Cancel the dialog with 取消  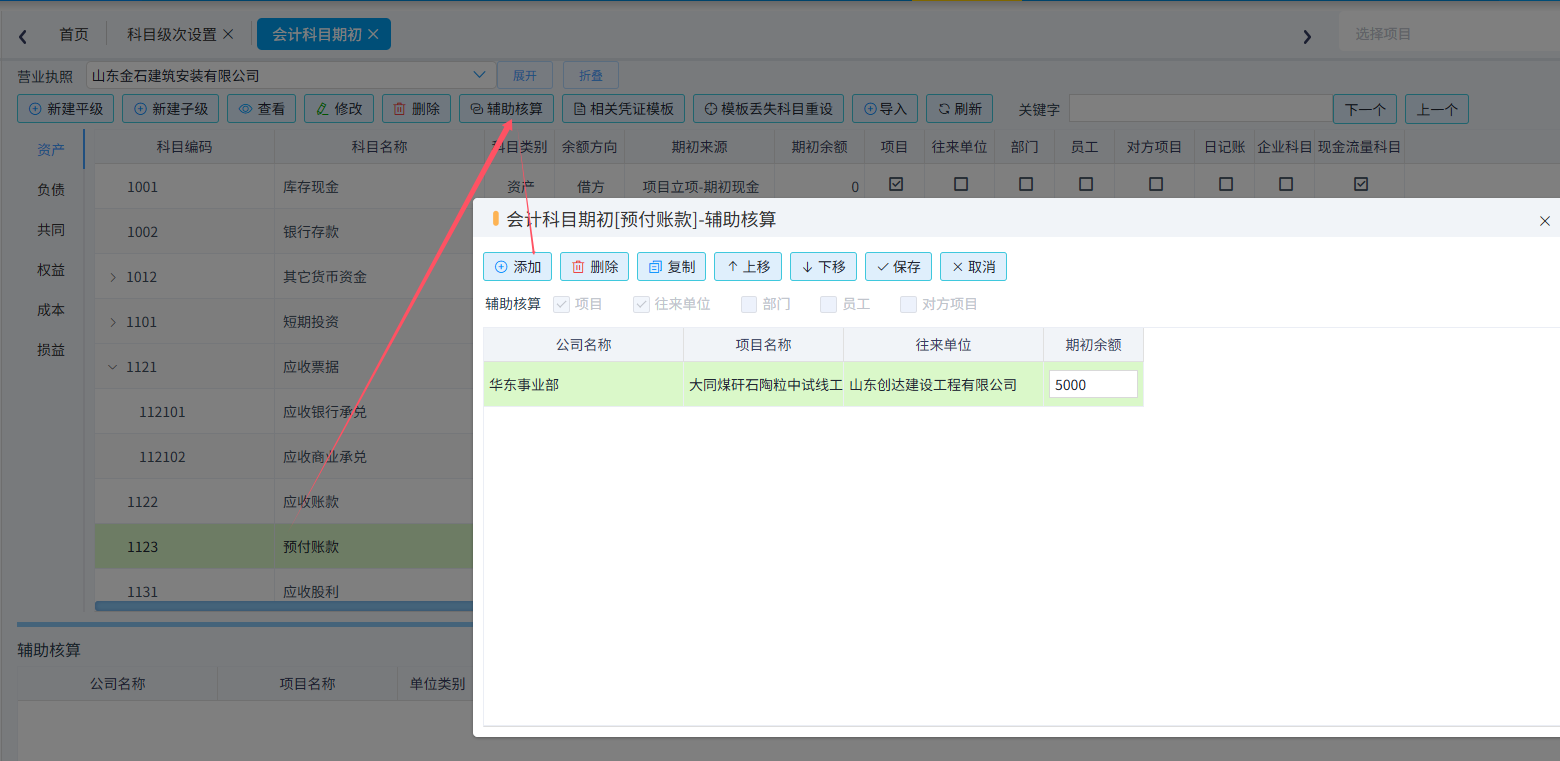click(973, 267)
